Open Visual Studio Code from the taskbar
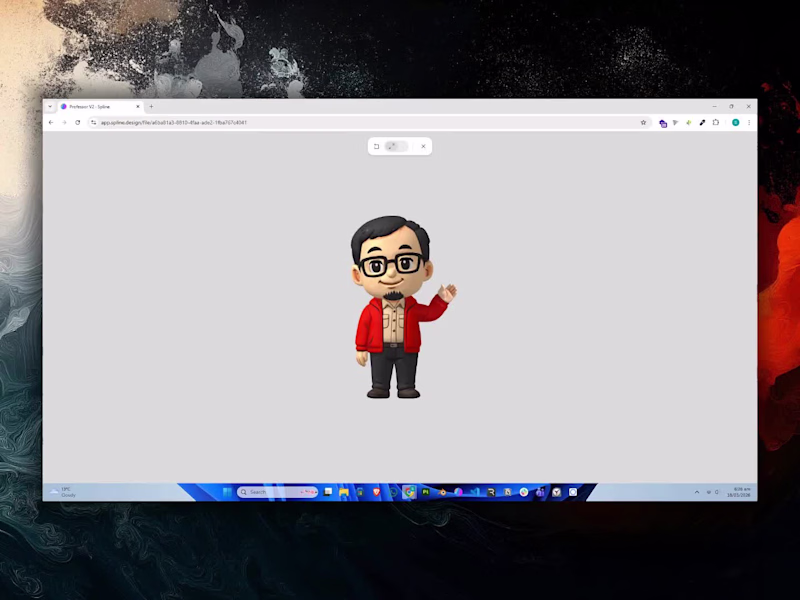The image size is (800, 600). [x=475, y=492]
